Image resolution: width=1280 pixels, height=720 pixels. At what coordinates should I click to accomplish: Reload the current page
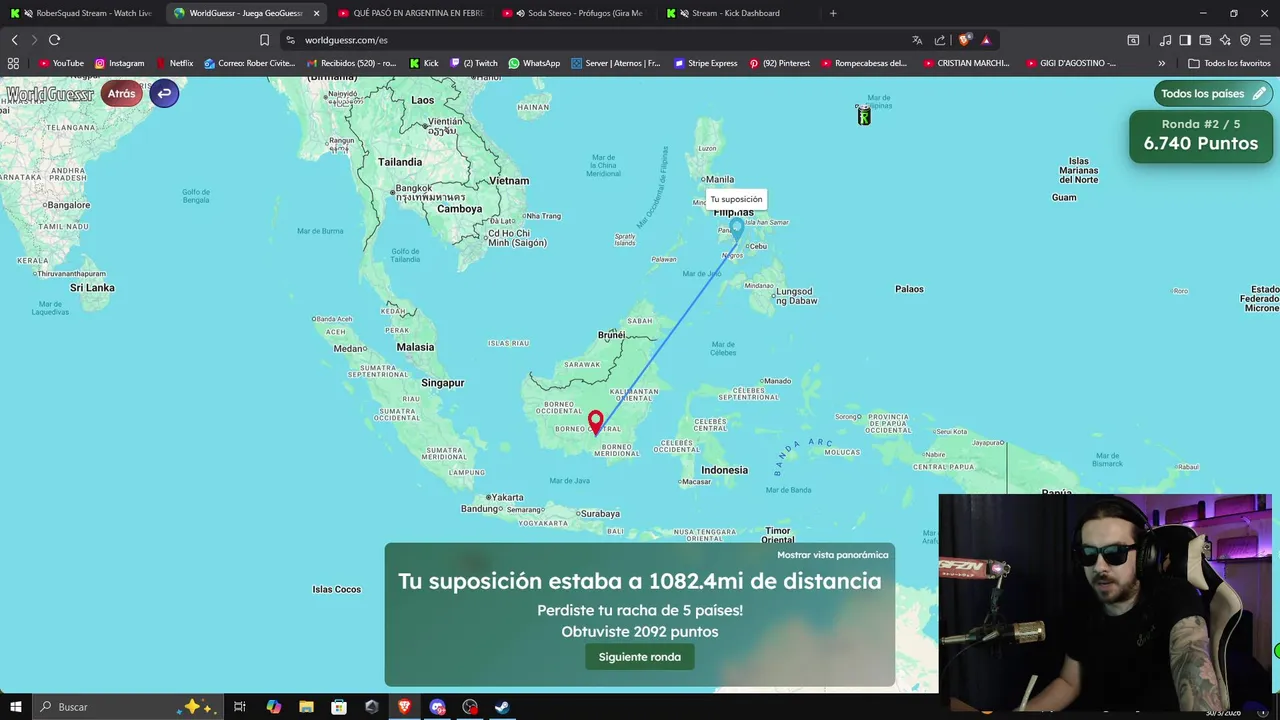click(54, 40)
